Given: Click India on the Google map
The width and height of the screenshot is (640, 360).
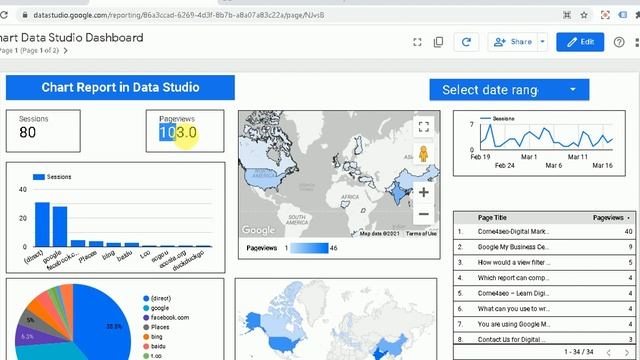Looking at the screenshot, I should click(398, 193).
